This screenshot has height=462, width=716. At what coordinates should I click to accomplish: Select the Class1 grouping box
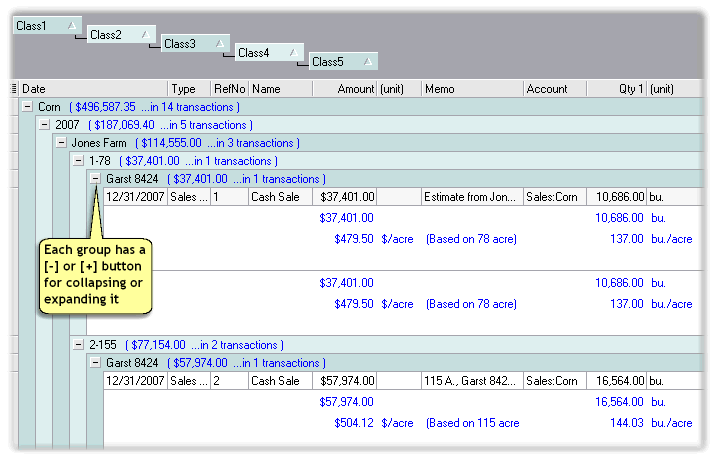[47, 26]
